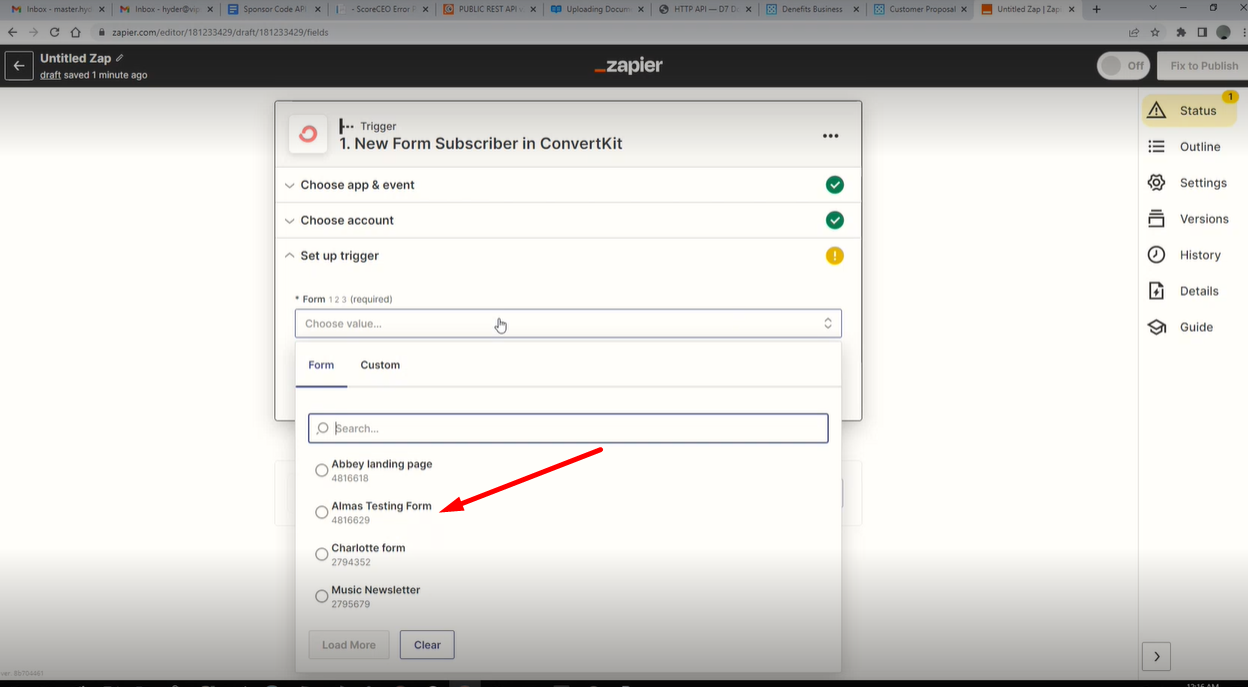Click the Zapier logo in the header

point(628,66)
